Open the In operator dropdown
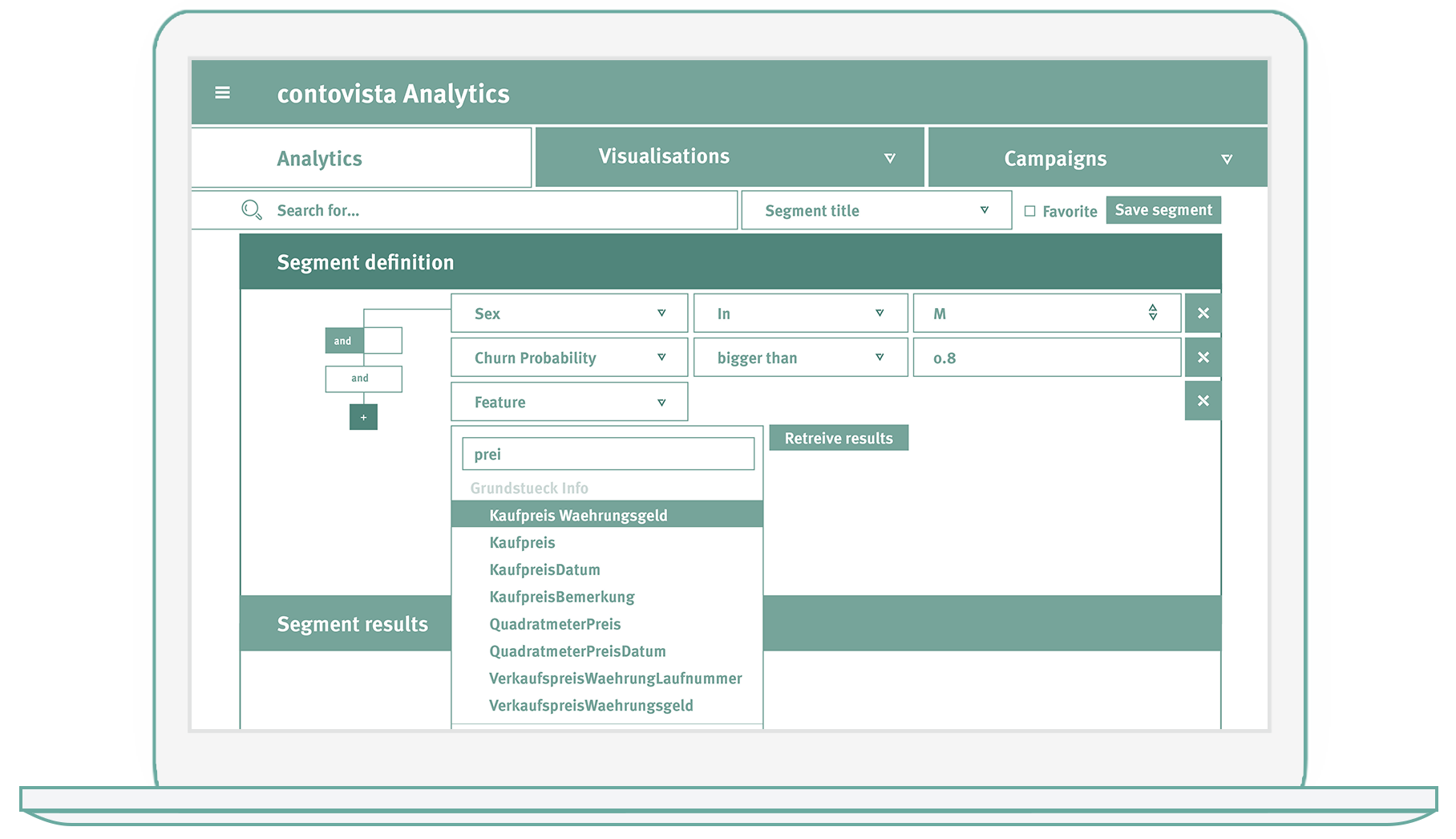1456x839 pixels. [x=800, y=313]
